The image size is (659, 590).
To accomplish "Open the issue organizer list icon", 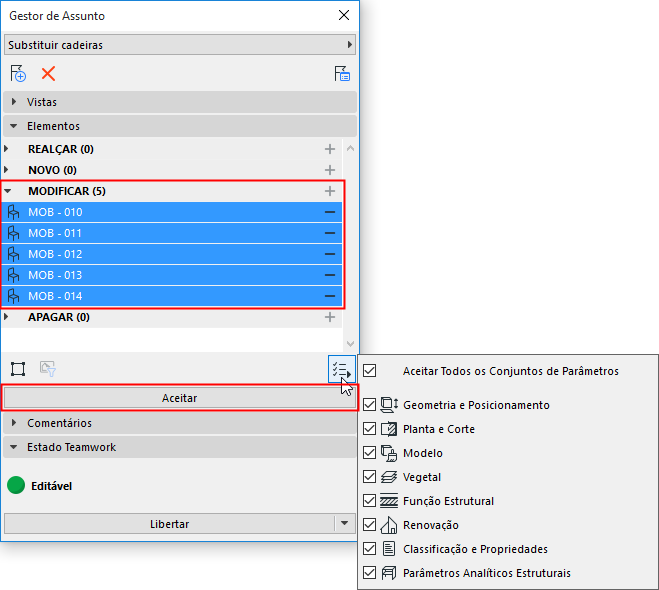I will pos(342,74).
